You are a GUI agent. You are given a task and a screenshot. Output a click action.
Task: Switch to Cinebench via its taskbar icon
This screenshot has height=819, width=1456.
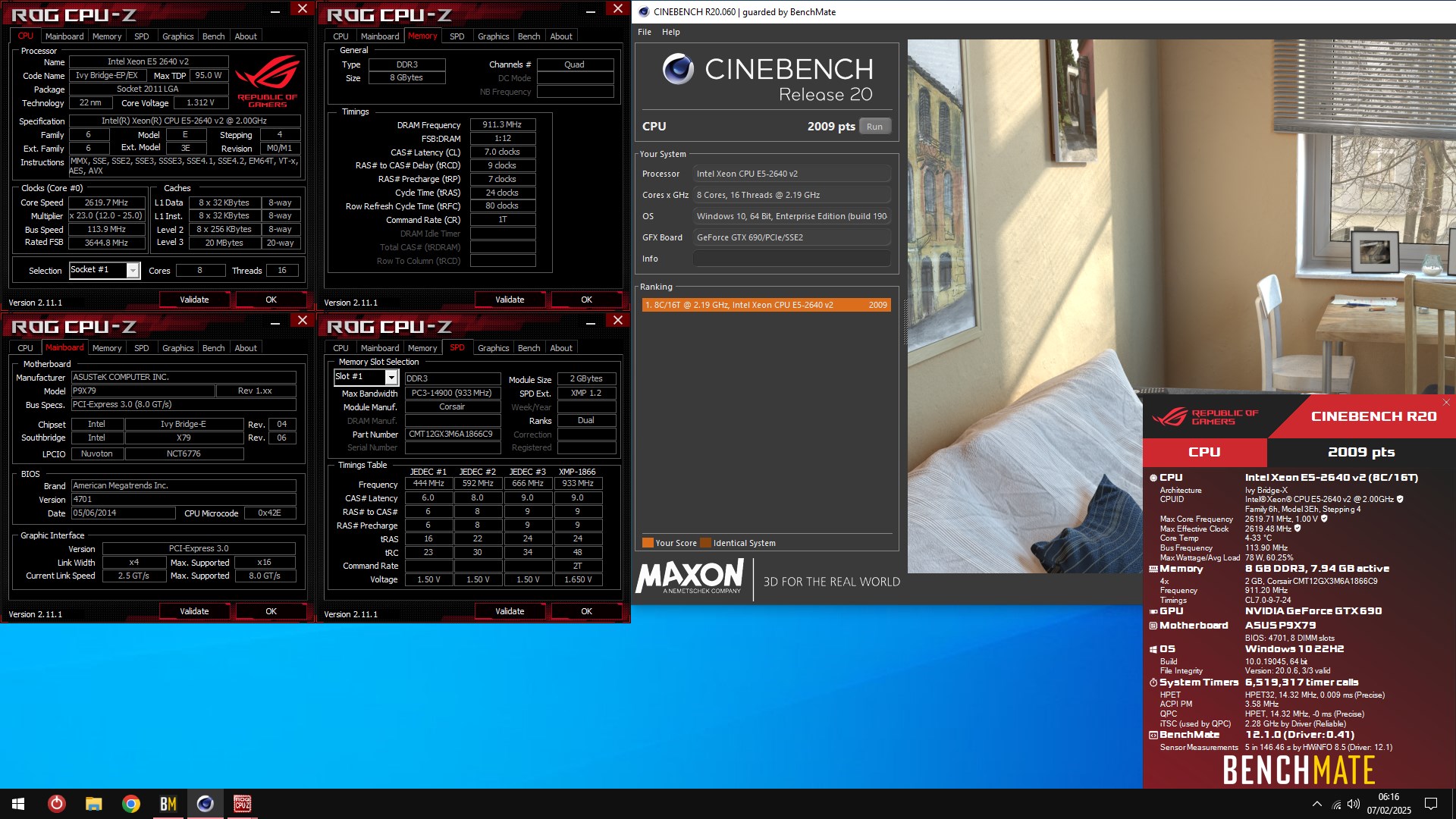click(206, 804)
